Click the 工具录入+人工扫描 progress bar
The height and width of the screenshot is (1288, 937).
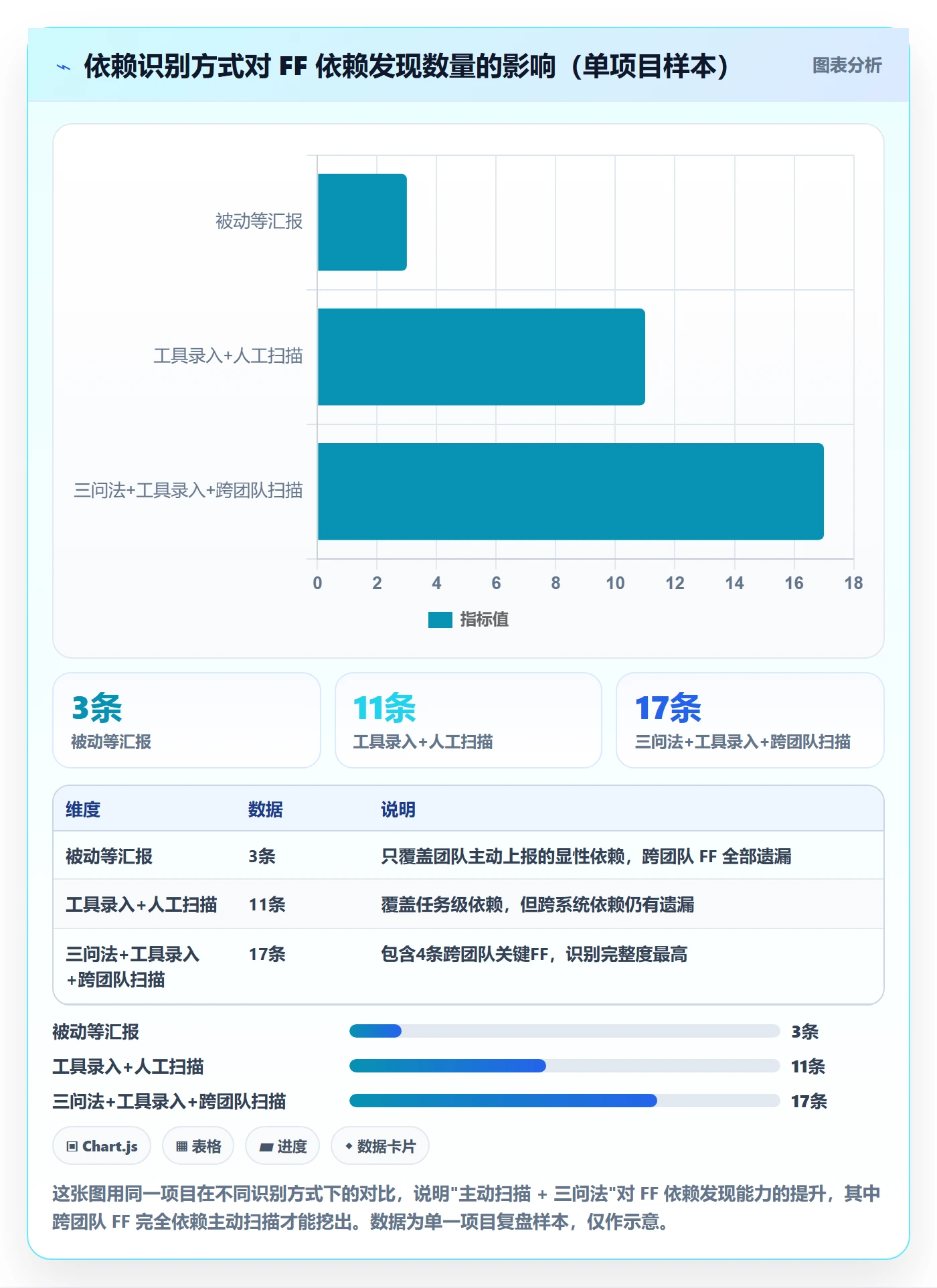pyautogui.click(x=565, y=1066)
